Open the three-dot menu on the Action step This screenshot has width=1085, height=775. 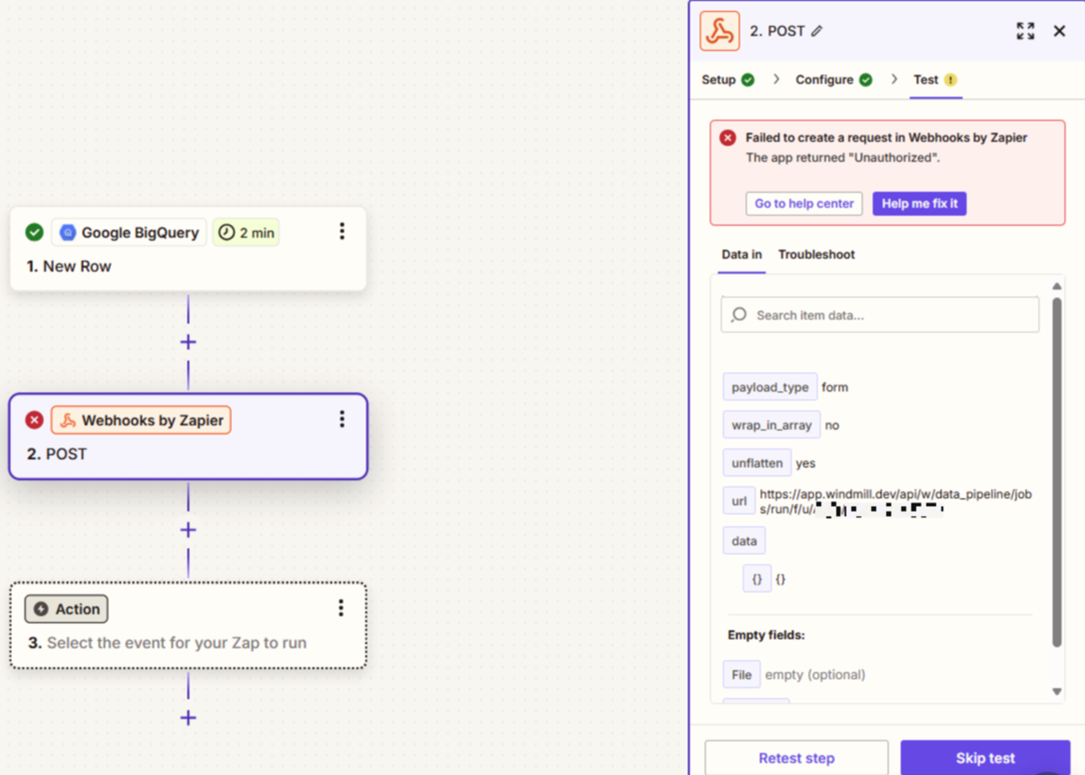(340, 608)
